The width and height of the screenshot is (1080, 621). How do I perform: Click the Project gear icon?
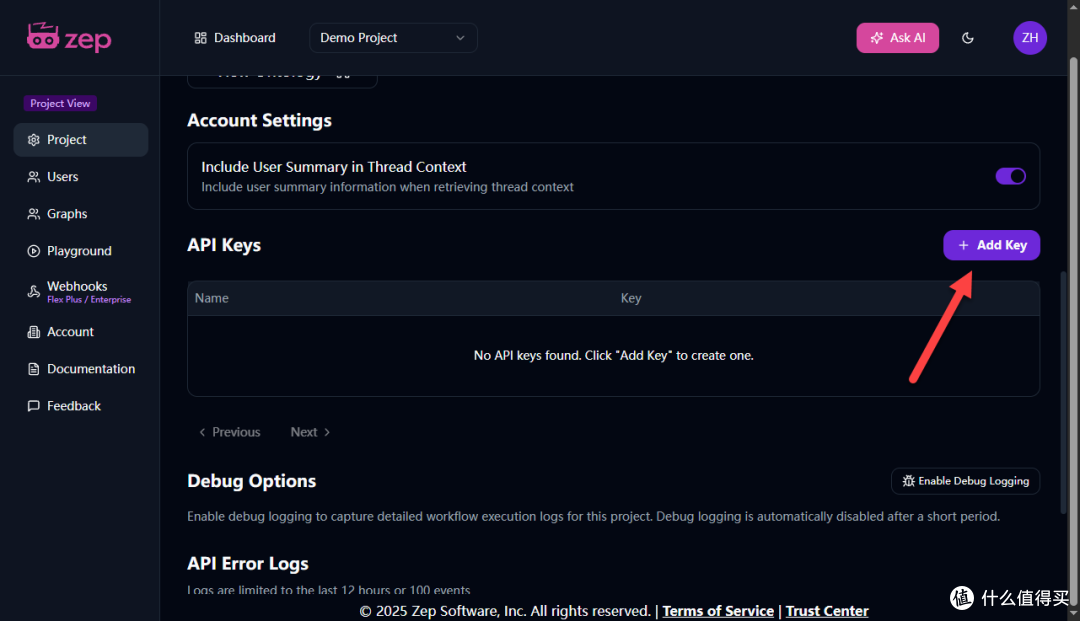pyautogui.click(x=33, y=140)
